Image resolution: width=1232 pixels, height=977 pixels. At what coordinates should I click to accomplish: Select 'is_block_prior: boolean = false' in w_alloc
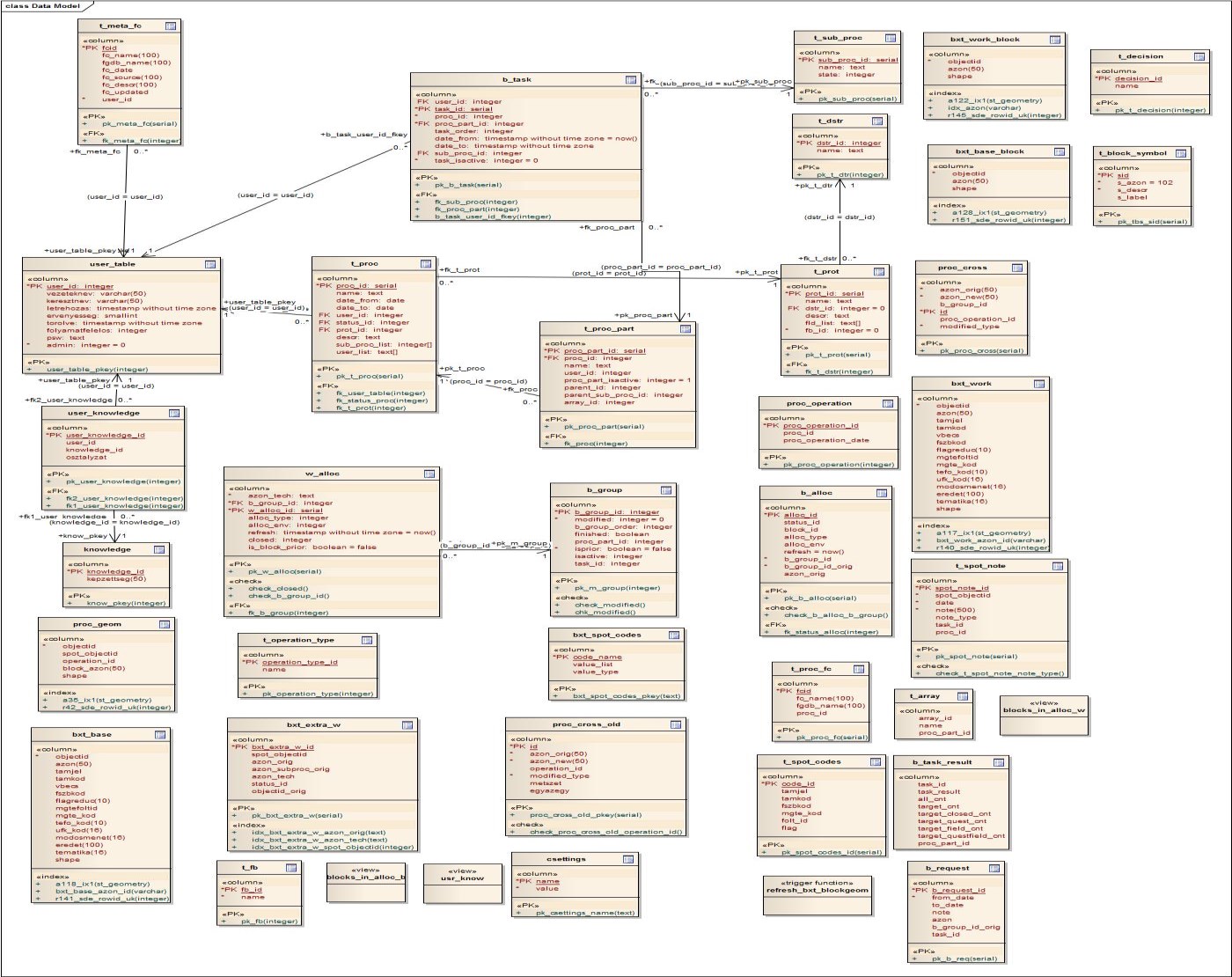[312, 547]
